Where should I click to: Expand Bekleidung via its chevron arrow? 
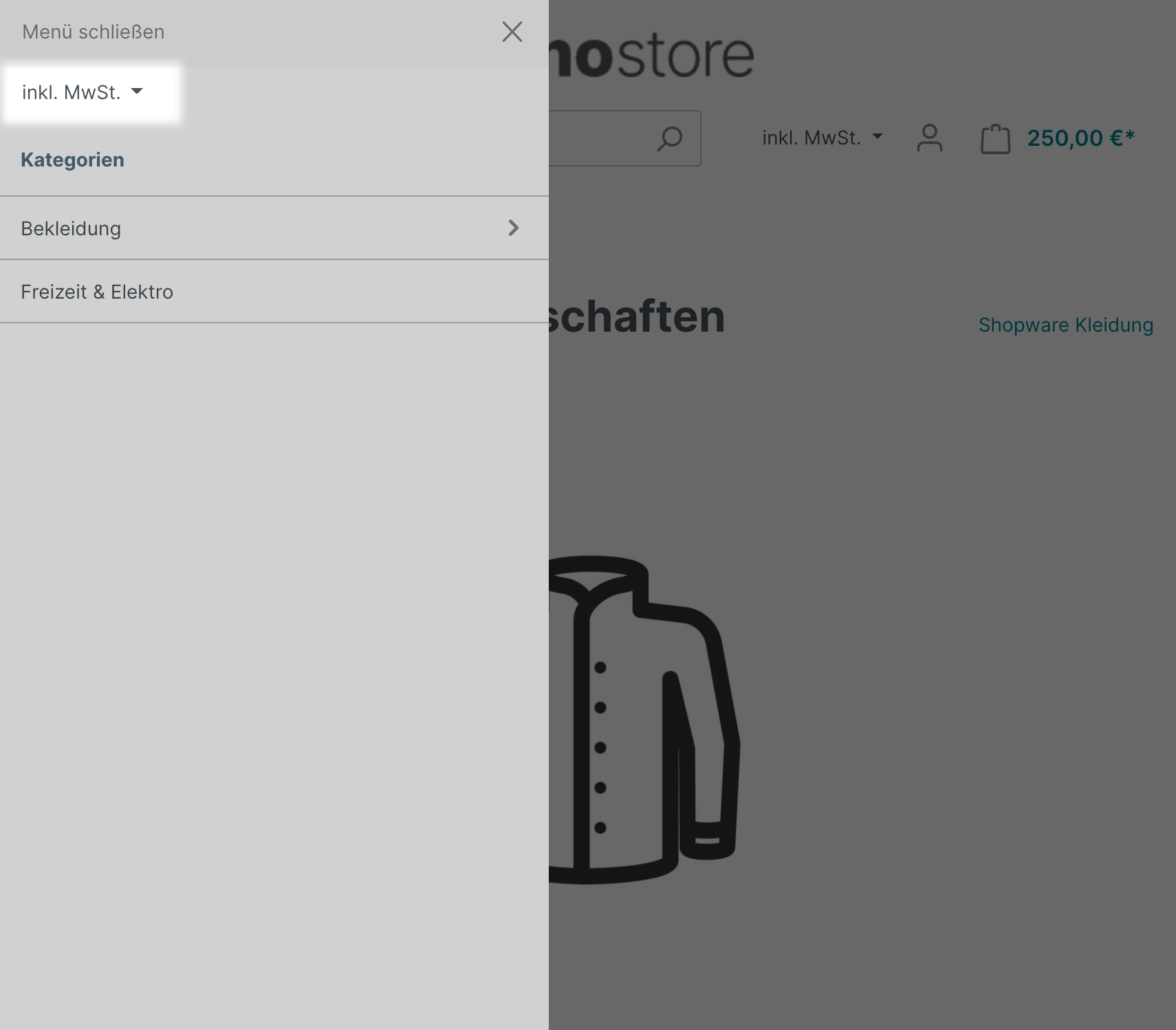pos(514,228)
